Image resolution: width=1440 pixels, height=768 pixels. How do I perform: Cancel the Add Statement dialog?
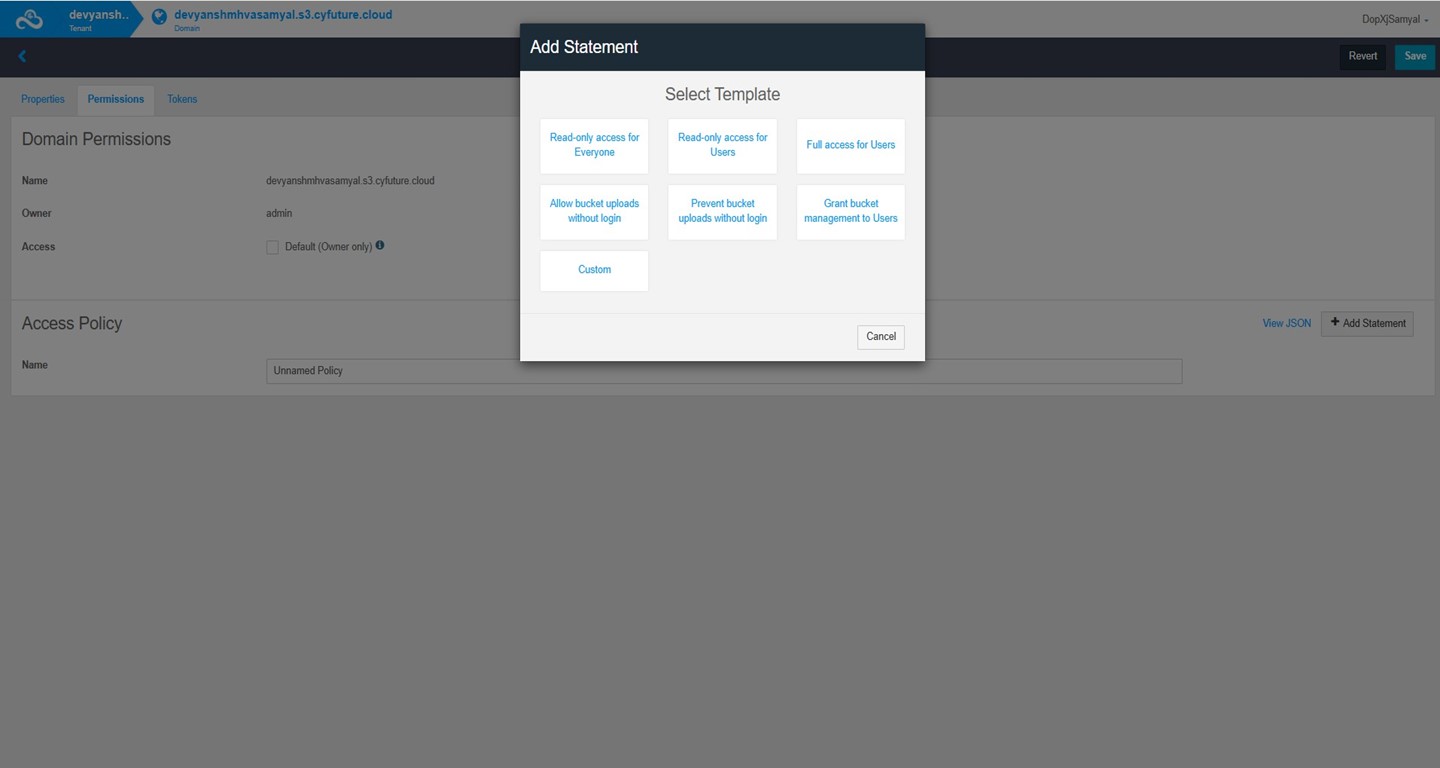(880, 337)
